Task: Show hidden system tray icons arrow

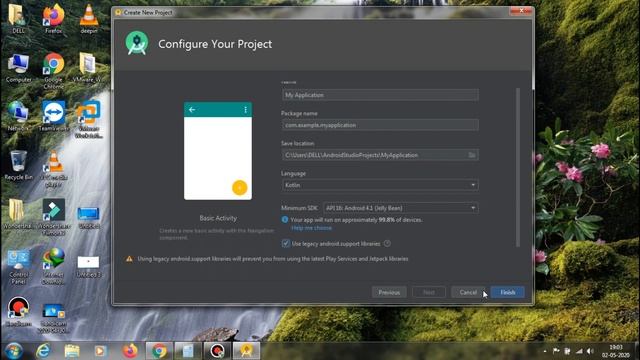Action: (x=545, y=351)
